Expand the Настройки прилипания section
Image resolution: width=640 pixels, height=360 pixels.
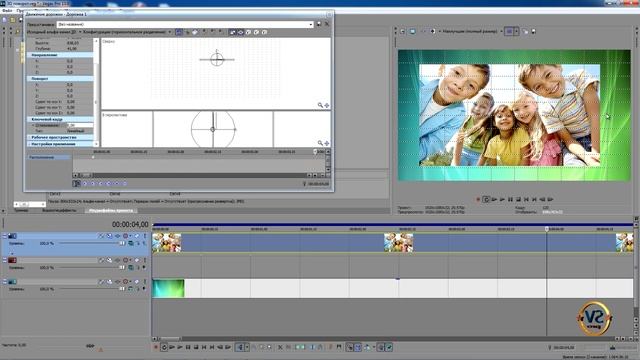coord(60,144)
